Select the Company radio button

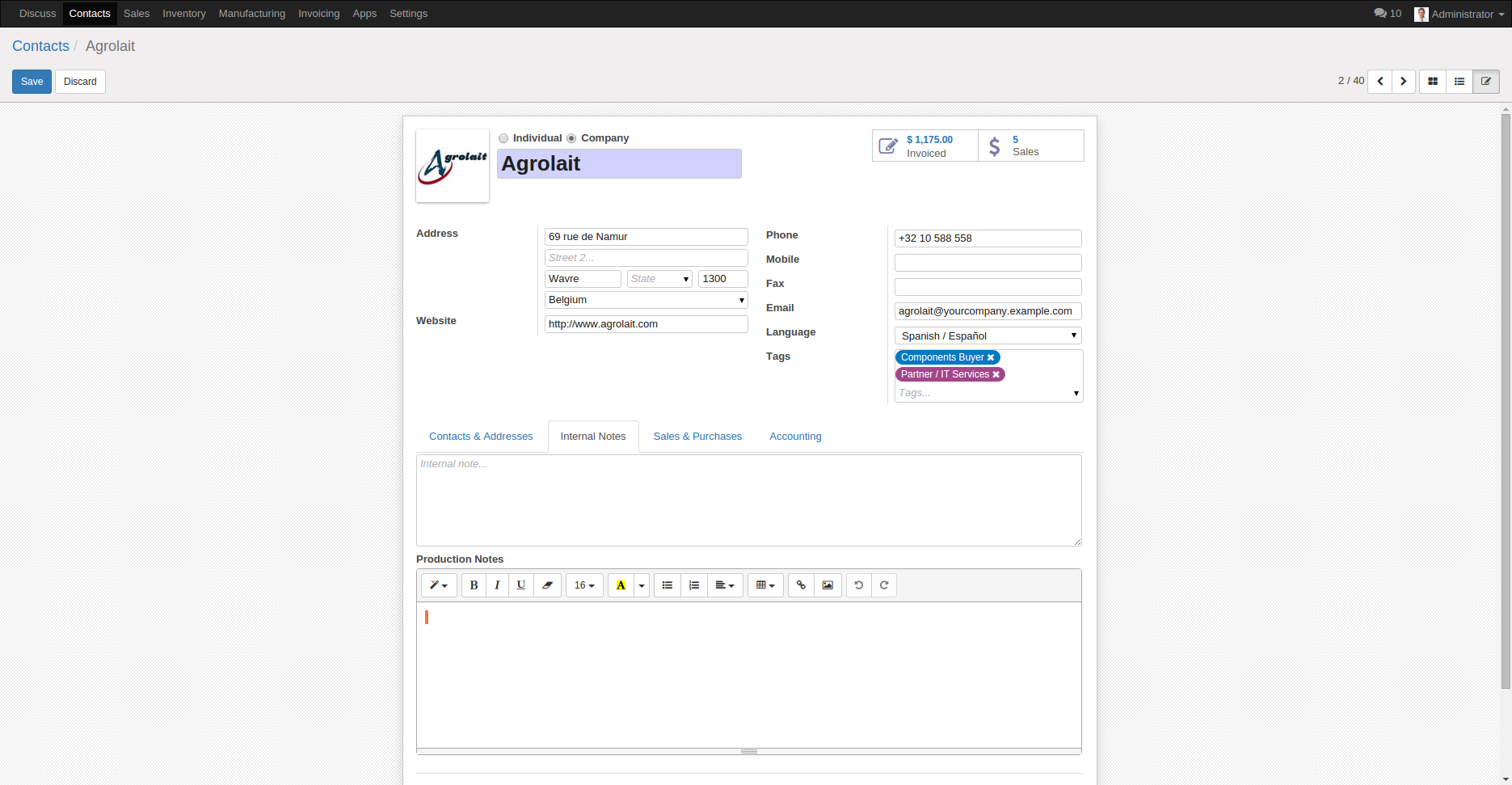click(571, 137)
